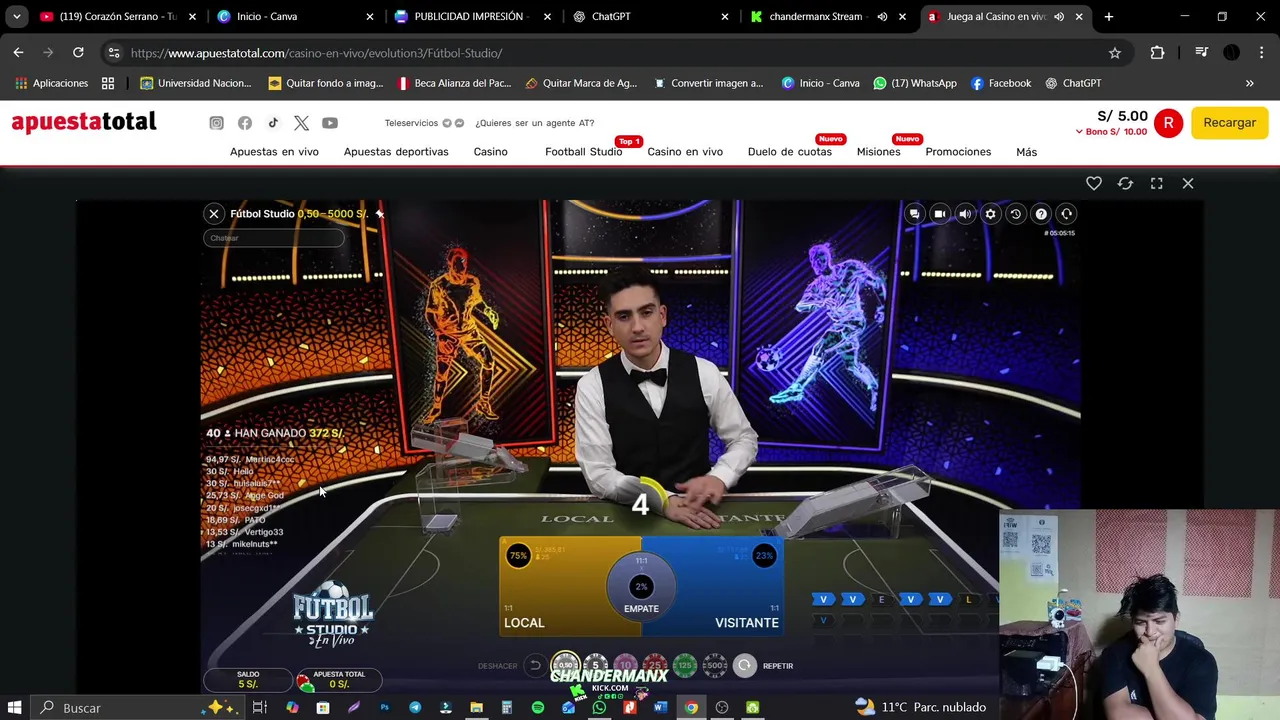Enter fullscreen game view
This screenshot has height=720, width=1280.
point(1156,183)
